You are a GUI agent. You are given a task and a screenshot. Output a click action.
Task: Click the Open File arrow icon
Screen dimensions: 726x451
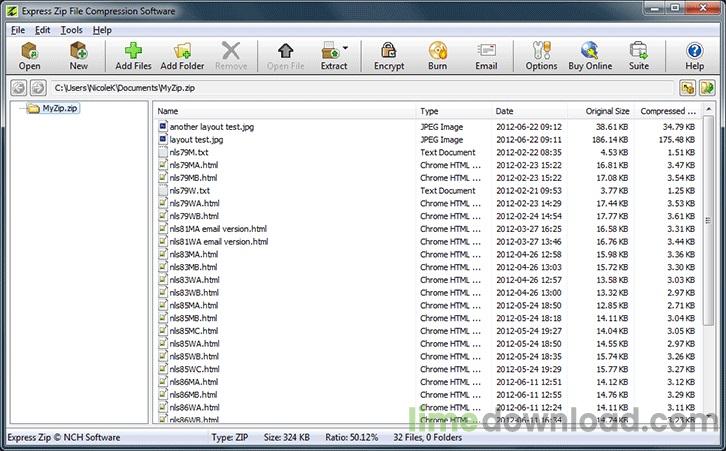(x=286, y=56)
